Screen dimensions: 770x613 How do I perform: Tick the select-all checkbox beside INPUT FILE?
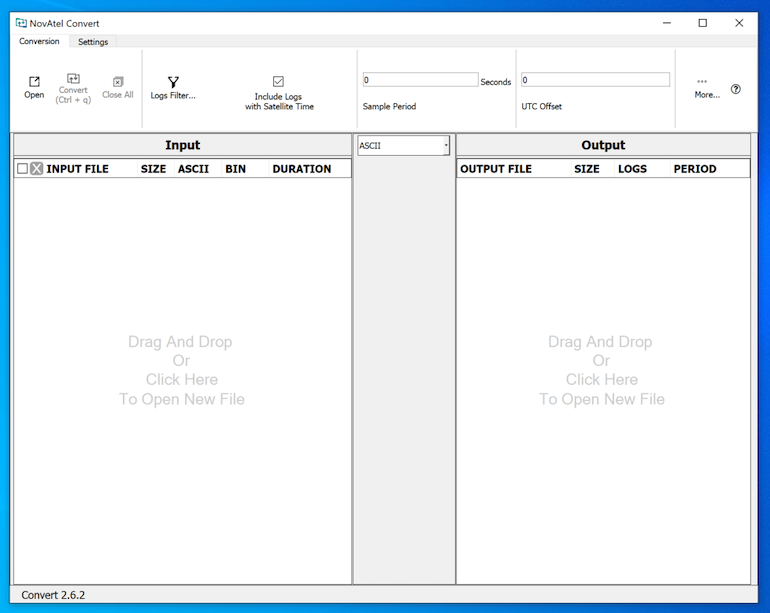[x=22, y=168]
